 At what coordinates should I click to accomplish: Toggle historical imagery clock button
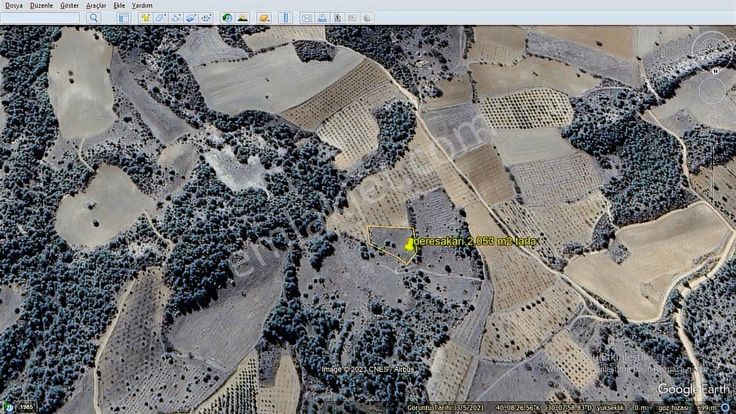click(x=227, y=18)
